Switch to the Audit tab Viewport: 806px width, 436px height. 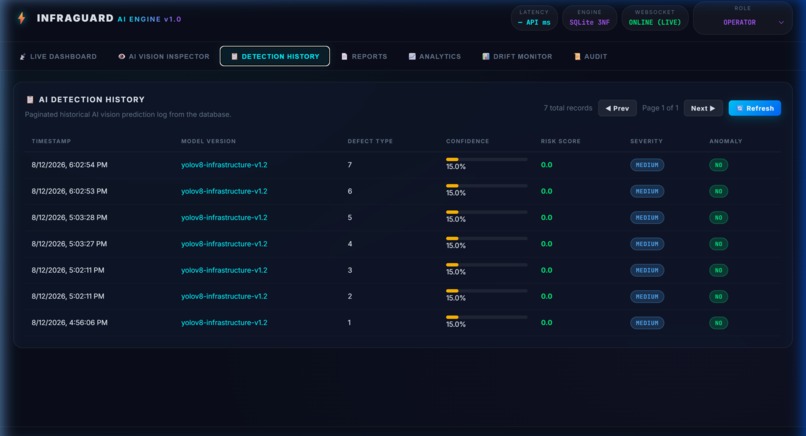pyautogui.click(x=591, y=57)
